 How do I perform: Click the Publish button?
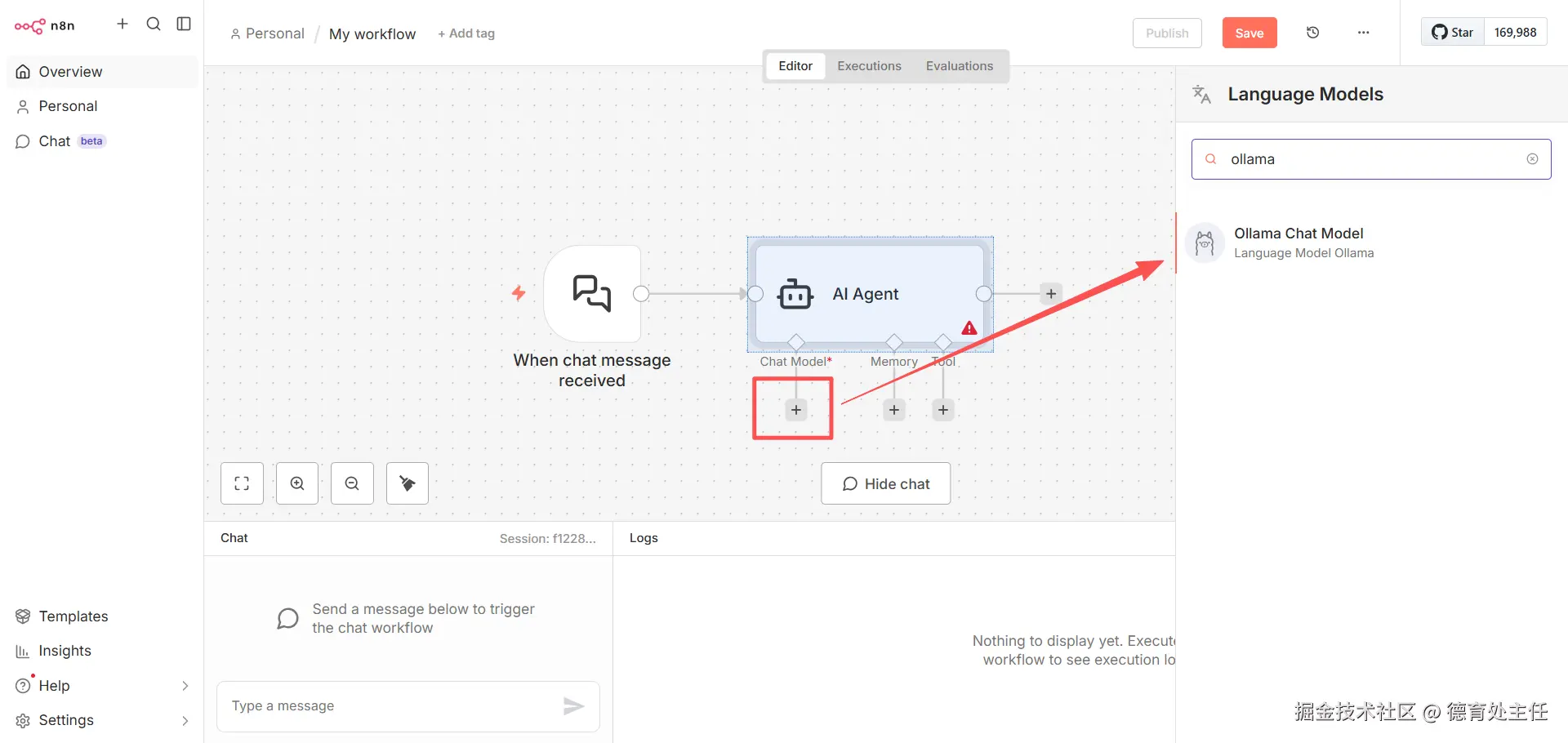point(1167,33)
